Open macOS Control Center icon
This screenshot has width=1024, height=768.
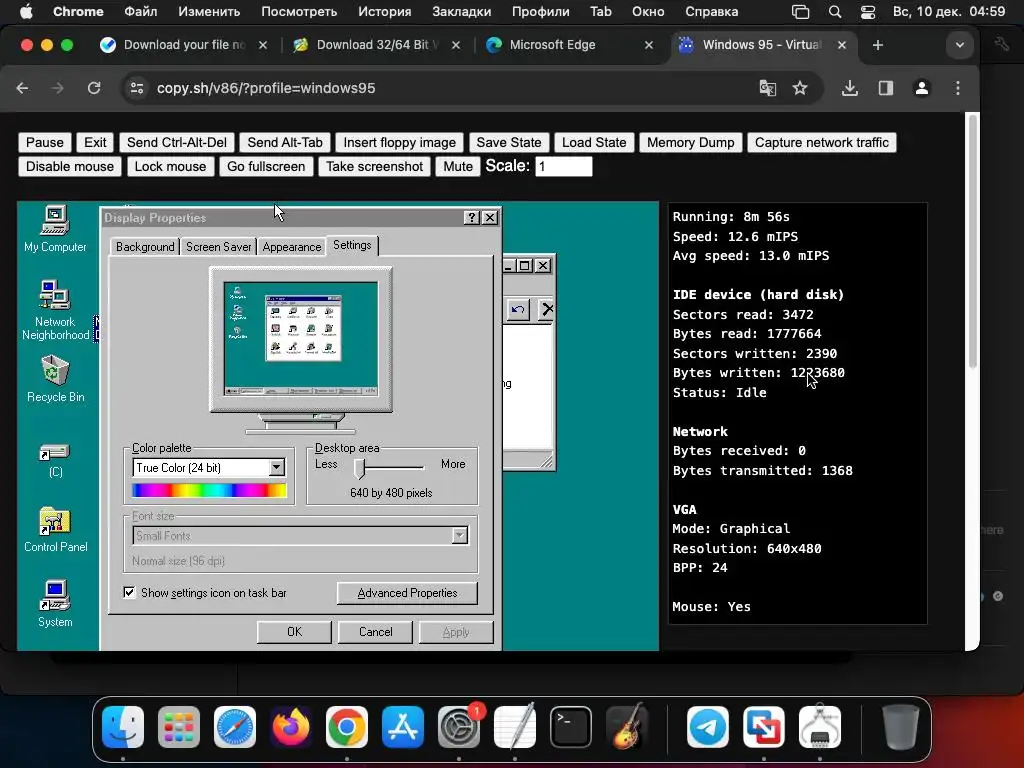click(867, 12)
